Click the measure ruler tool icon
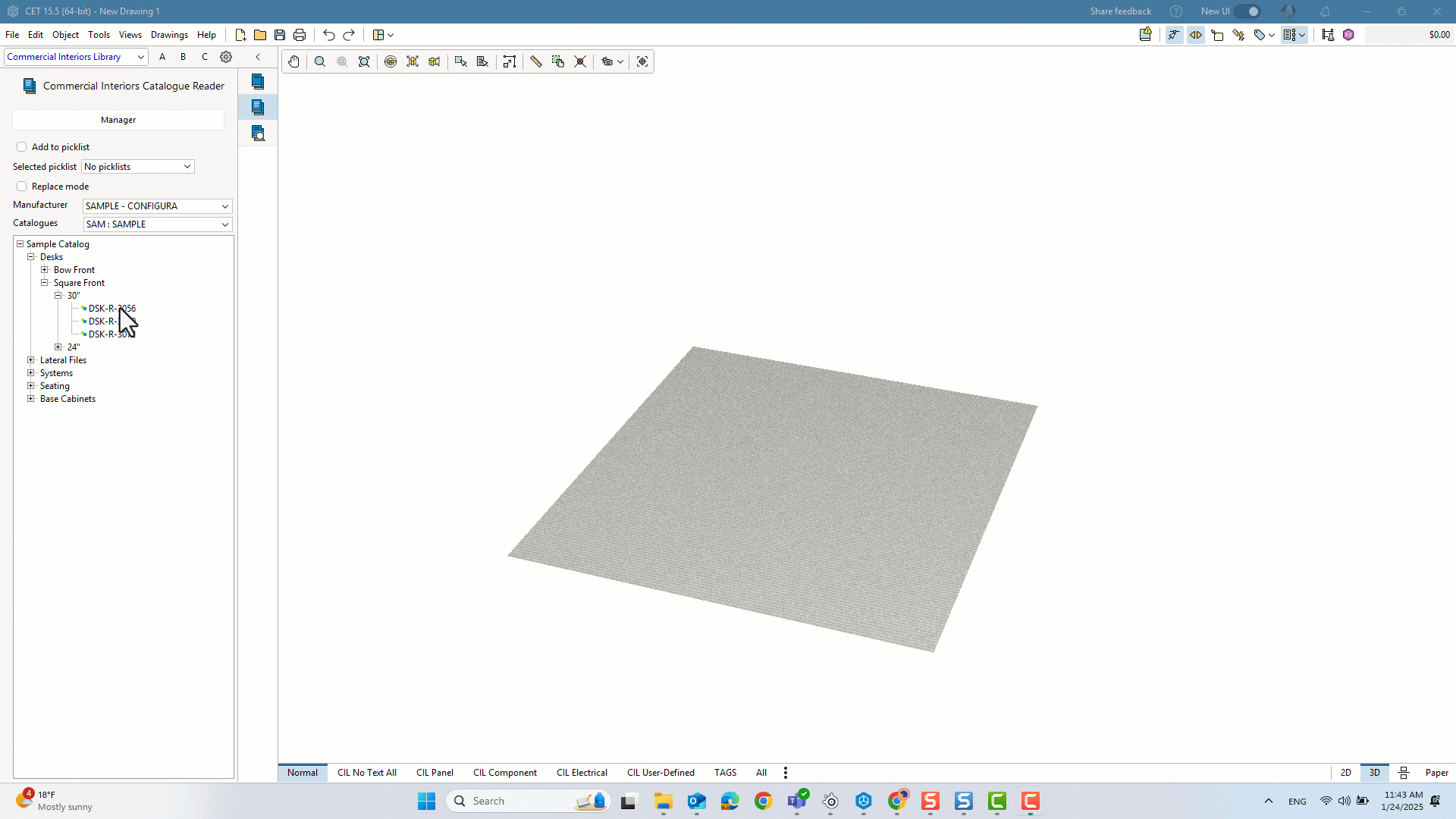The height and width of the screenshot is (819, 1456). pyautogui.click(x=536, y=61)
